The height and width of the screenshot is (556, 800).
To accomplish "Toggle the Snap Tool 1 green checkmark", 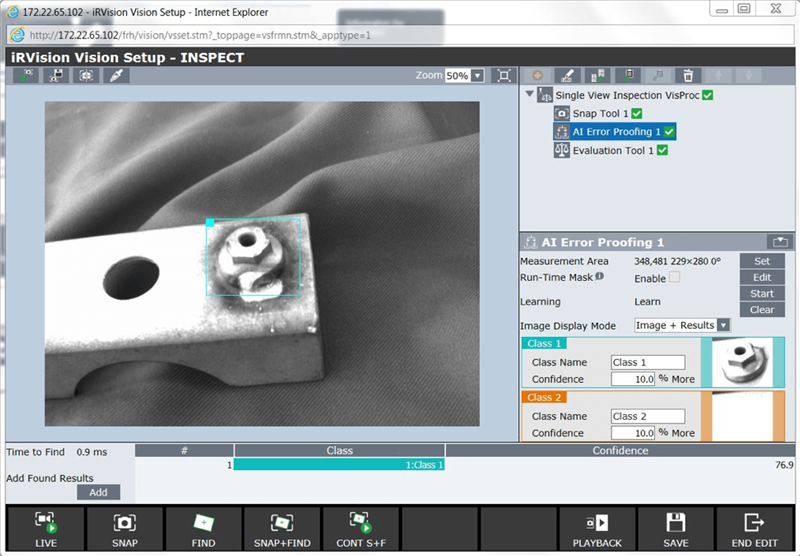I will [637, 114].
